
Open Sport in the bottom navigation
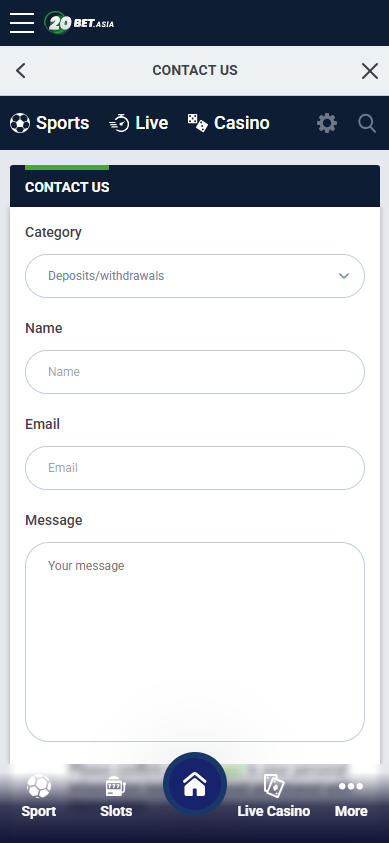(x=39, y=796)
